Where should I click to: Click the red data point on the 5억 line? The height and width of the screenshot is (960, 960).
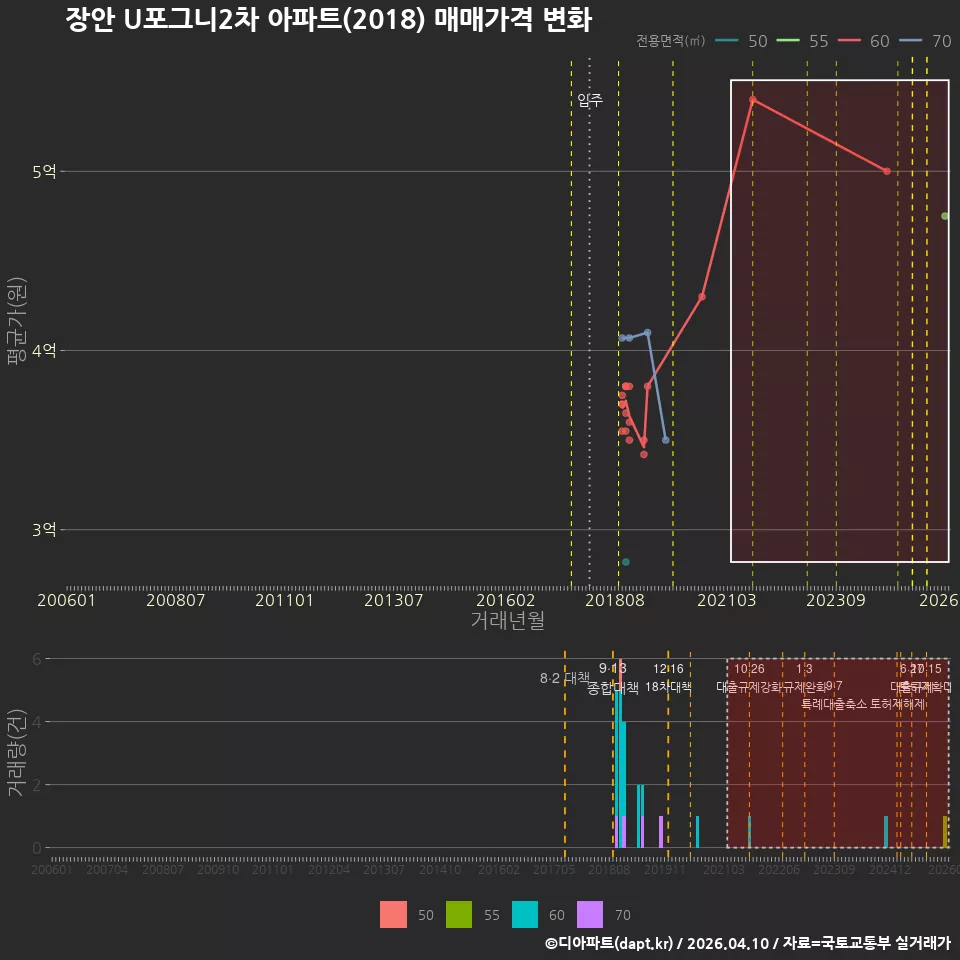(887, 171)
